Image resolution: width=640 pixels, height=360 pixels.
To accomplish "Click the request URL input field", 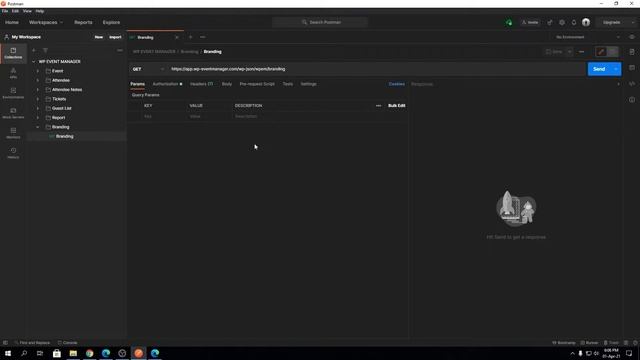I will pyautogui.click(x=376, y=69).
